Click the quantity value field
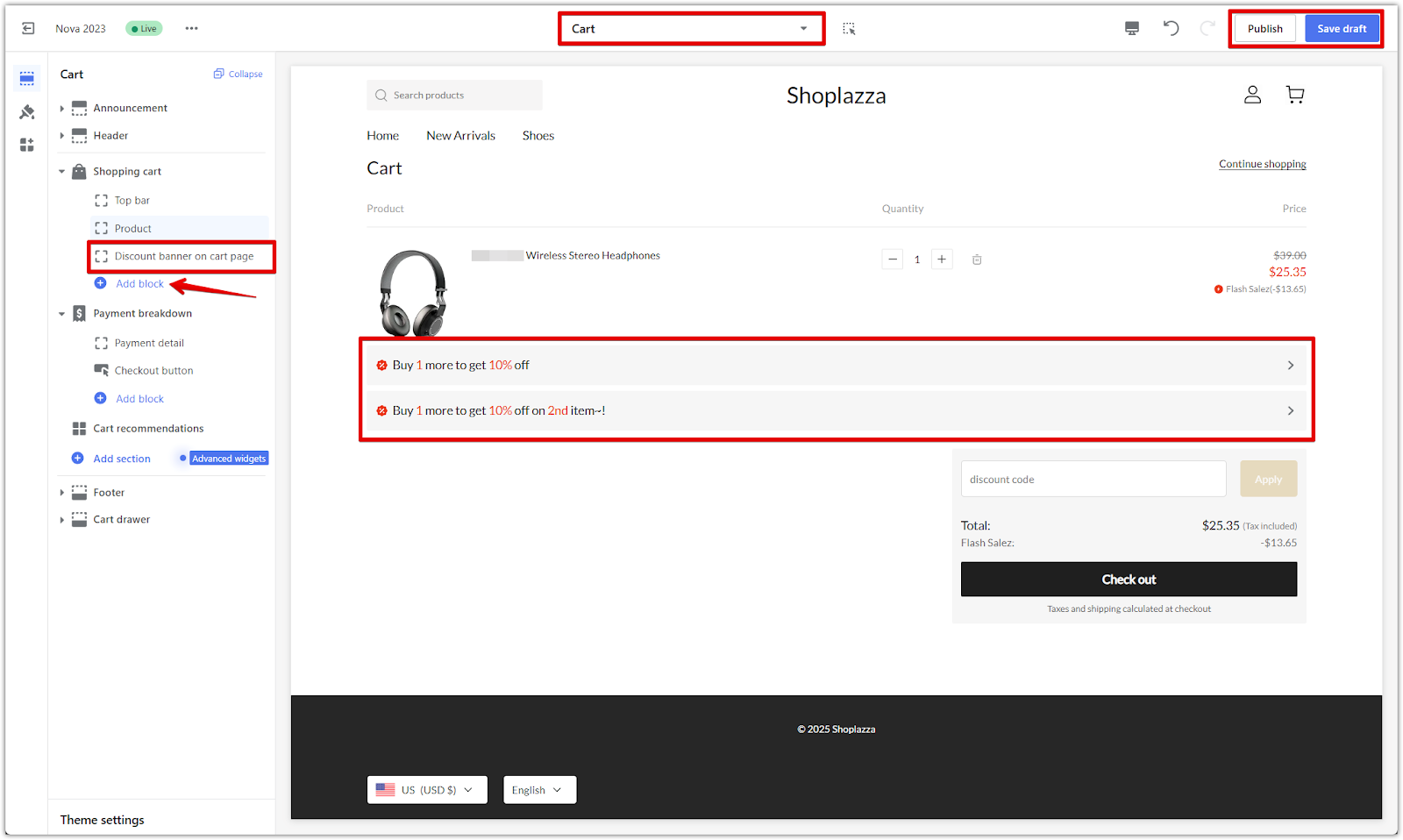This screenshot has width=1403, height=840. tap(917, 260)
